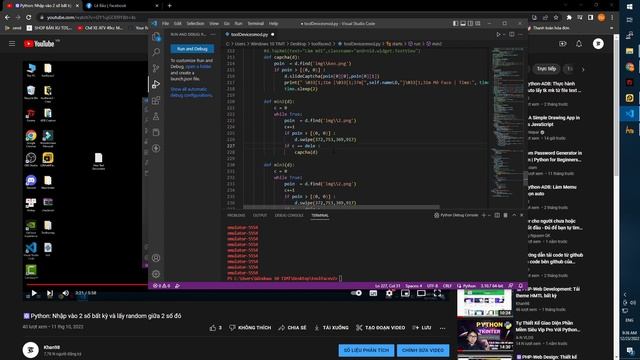
Task: Kill the terminal with the trash icon
Action: (505, 215)
